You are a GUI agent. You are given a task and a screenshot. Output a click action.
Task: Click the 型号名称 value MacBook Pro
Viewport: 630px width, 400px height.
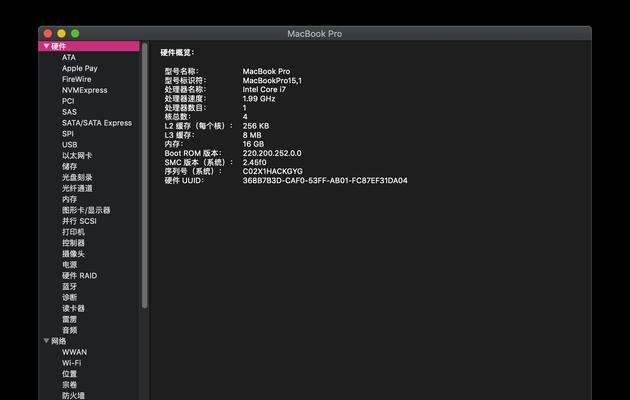click(266, 71)
